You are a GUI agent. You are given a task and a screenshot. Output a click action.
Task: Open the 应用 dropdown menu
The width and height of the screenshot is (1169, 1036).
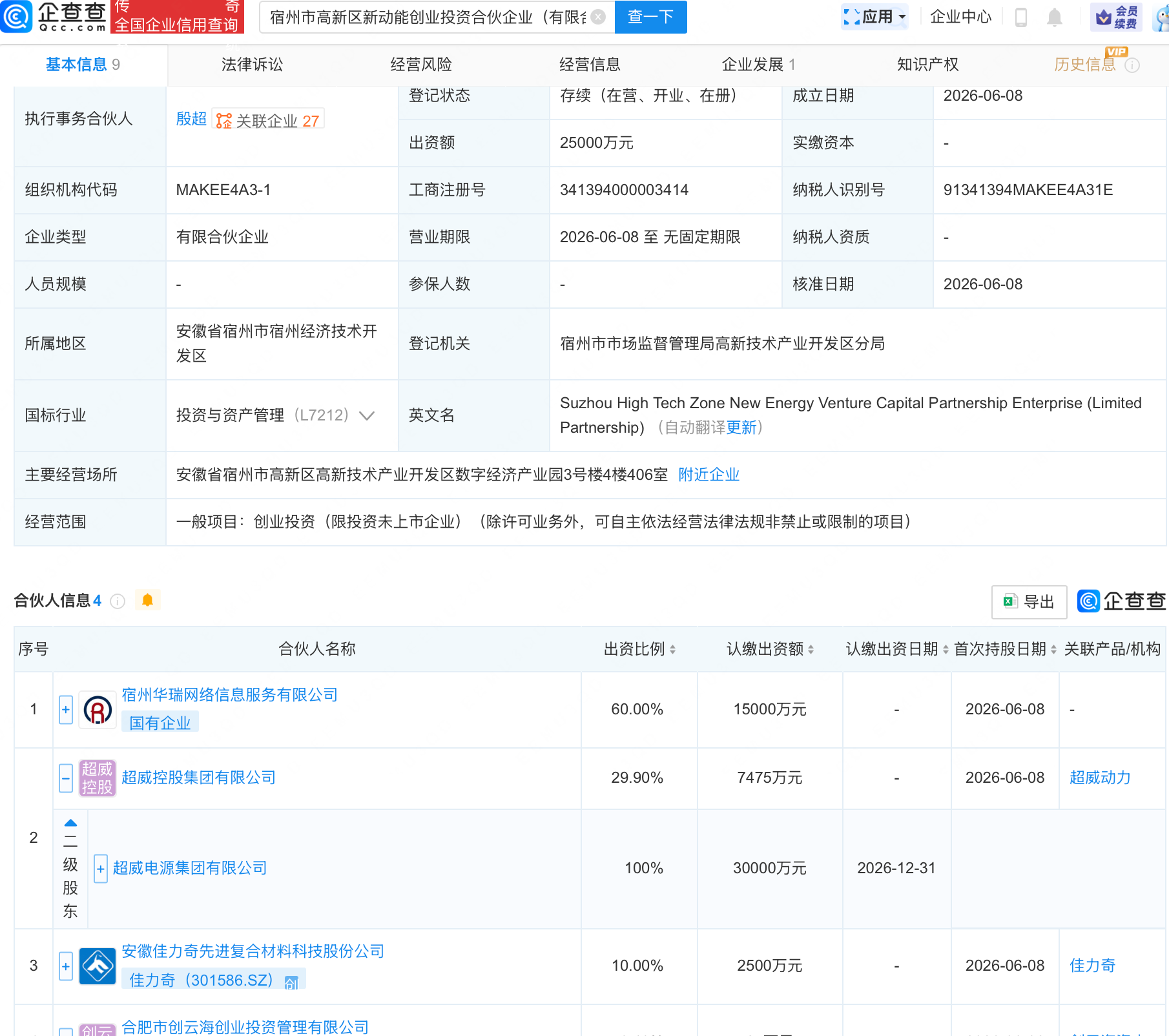click(875, 17)
